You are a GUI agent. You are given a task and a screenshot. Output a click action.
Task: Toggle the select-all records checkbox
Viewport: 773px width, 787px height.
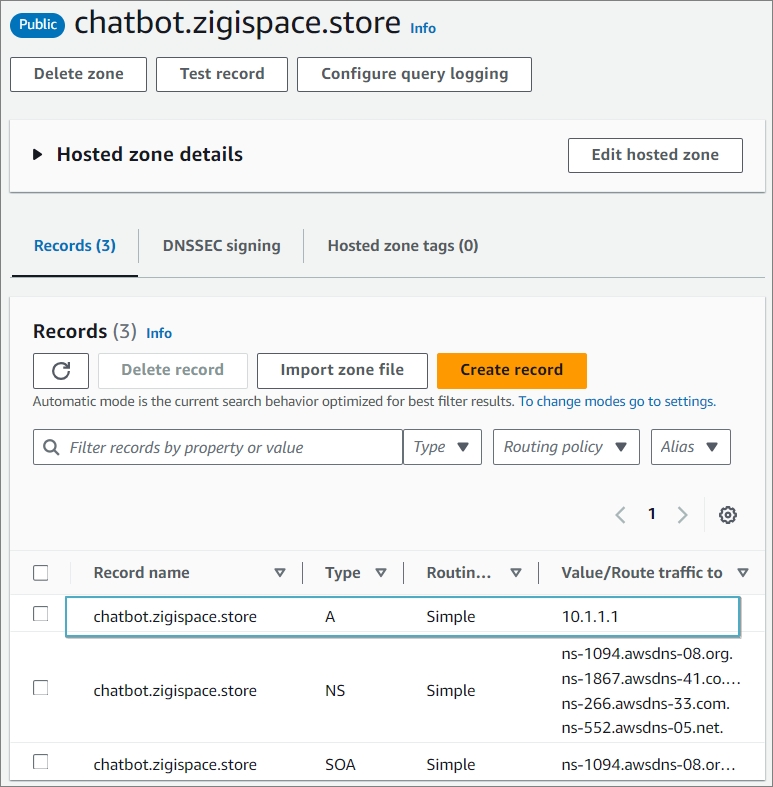[x=41, y=573]
